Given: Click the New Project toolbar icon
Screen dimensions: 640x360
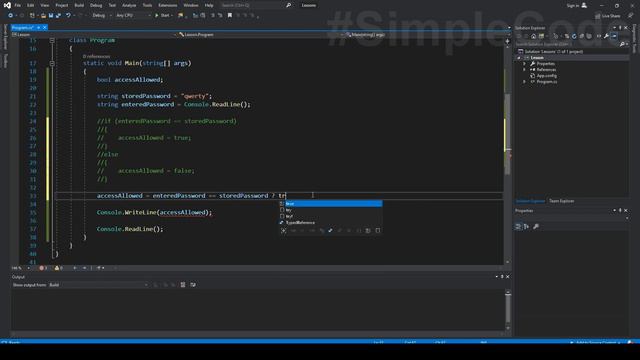Looking at the screenshot, I should [32, 16].
